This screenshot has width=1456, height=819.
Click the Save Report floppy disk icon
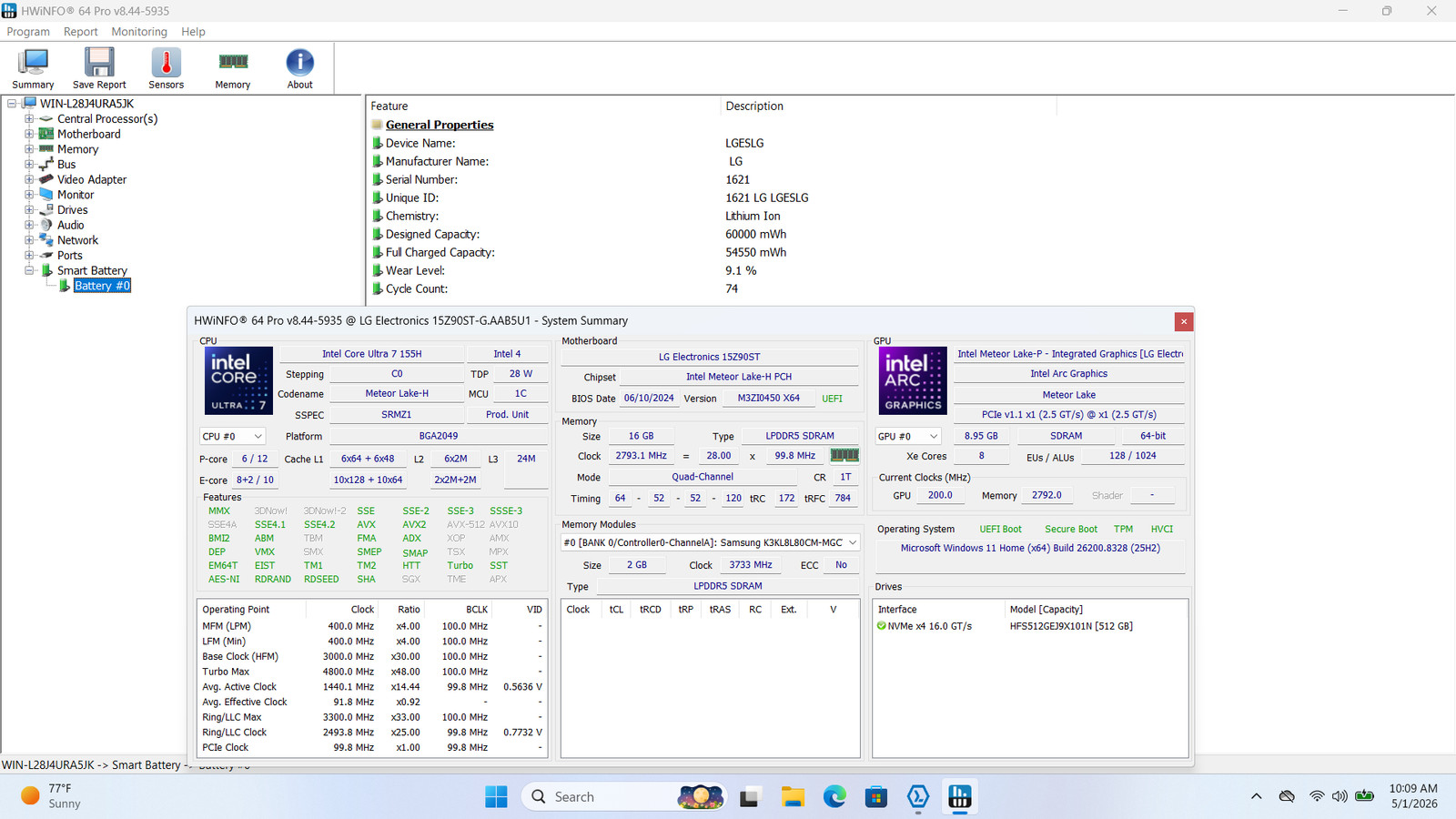pyautogui.click(x=99, y=68)
